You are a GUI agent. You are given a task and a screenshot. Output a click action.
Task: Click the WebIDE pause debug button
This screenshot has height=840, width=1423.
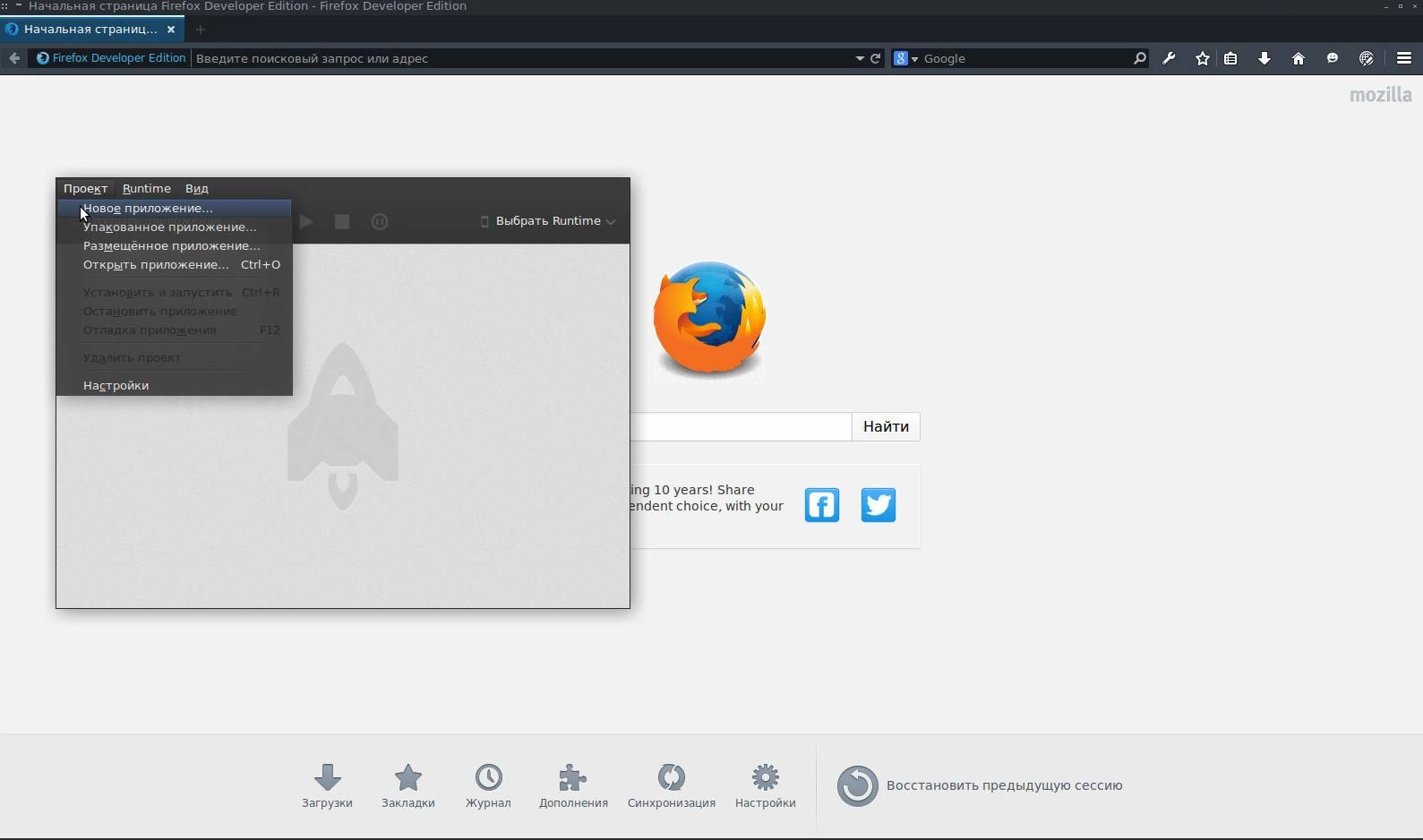[380, 221]
